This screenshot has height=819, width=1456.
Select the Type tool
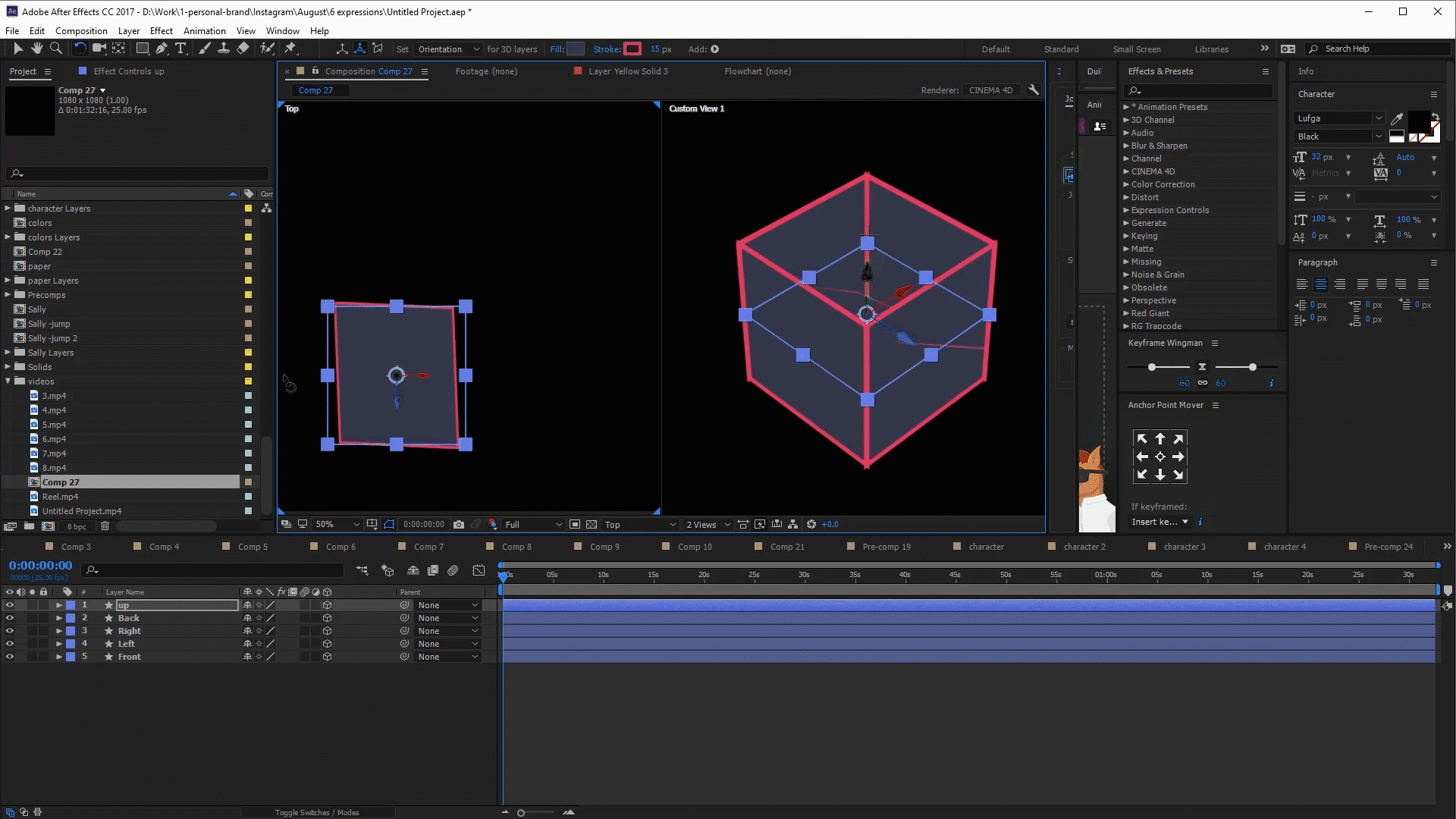pyautogui.click(x=180, y=49)
